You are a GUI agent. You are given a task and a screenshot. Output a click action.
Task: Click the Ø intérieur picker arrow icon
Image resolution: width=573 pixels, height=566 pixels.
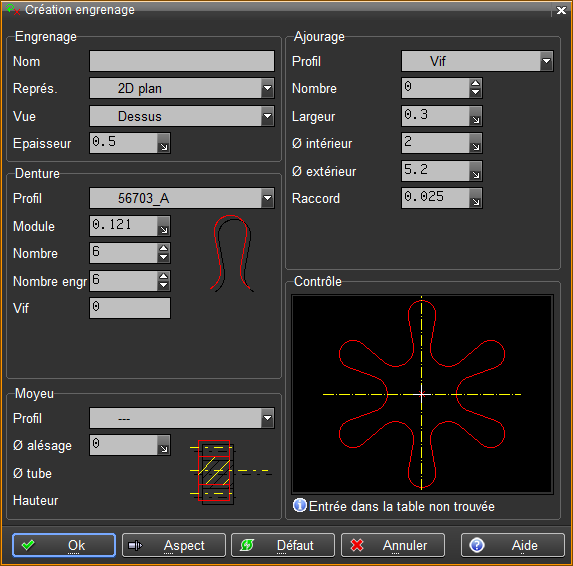point(475,143)
